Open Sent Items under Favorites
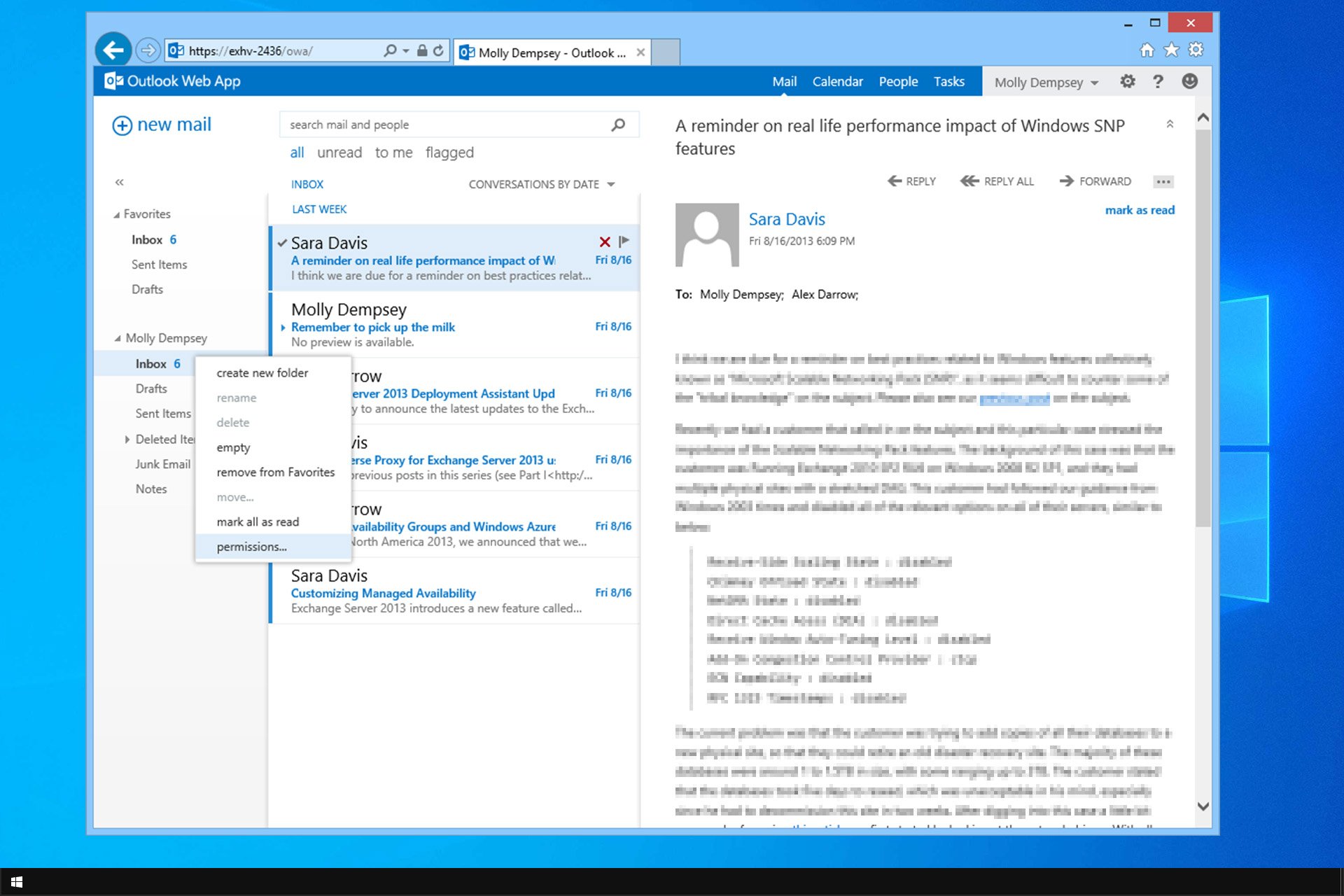Viewport: 1344px width, 896px height. (159, 265)
